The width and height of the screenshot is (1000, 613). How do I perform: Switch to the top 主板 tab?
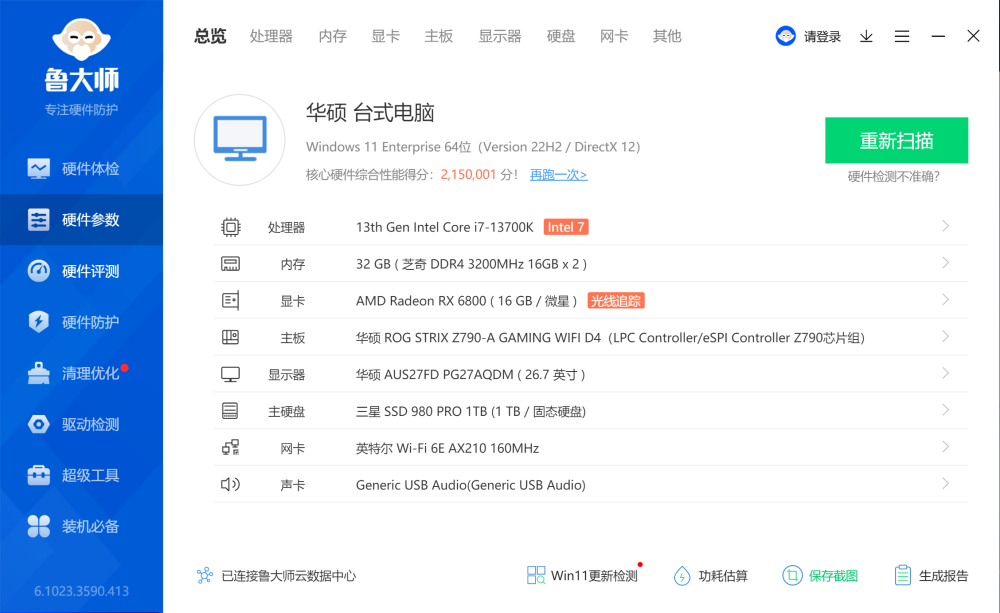[x=439, y=36]
